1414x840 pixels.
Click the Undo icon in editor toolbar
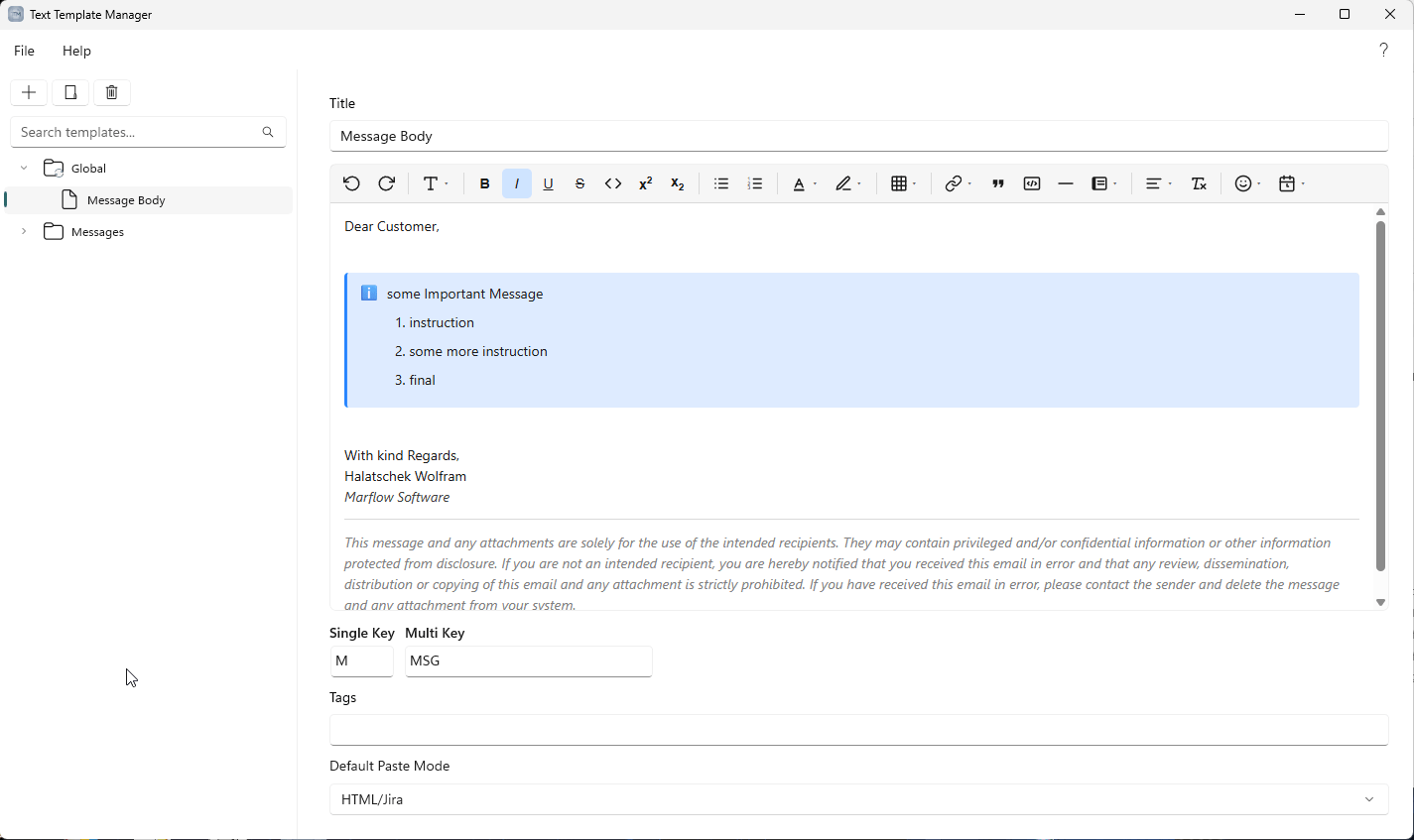click(351, 183)
